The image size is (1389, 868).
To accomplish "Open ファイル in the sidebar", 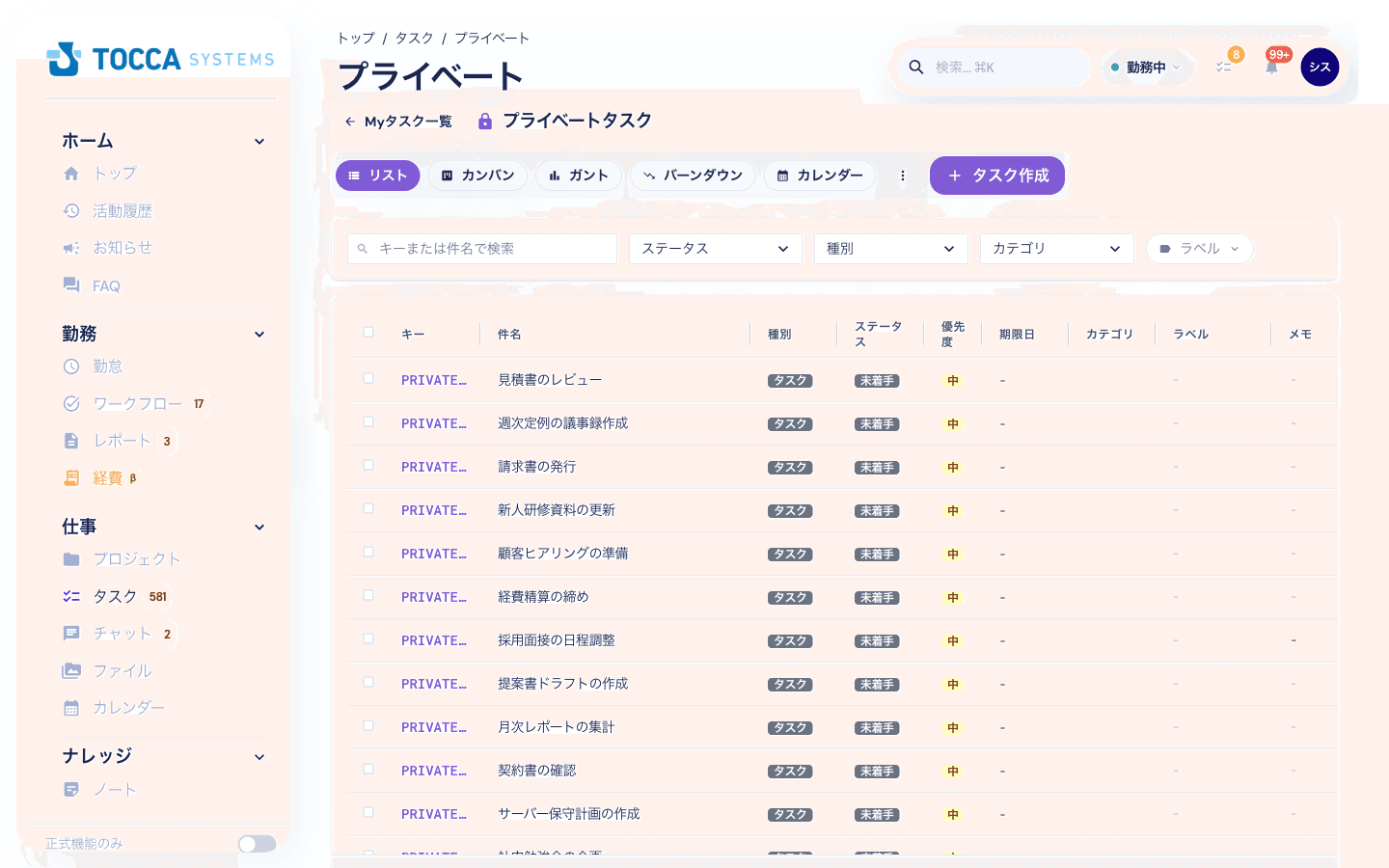I will click(107, 671).
